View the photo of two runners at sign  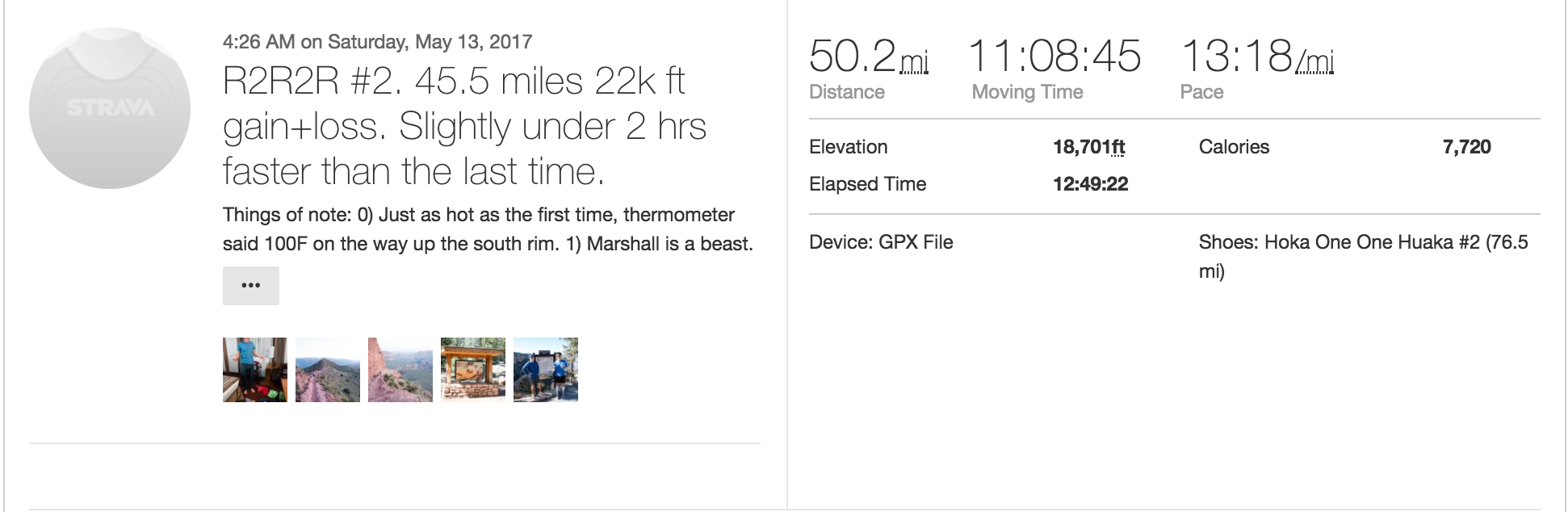pyautogui.click(x=546, y=370)
